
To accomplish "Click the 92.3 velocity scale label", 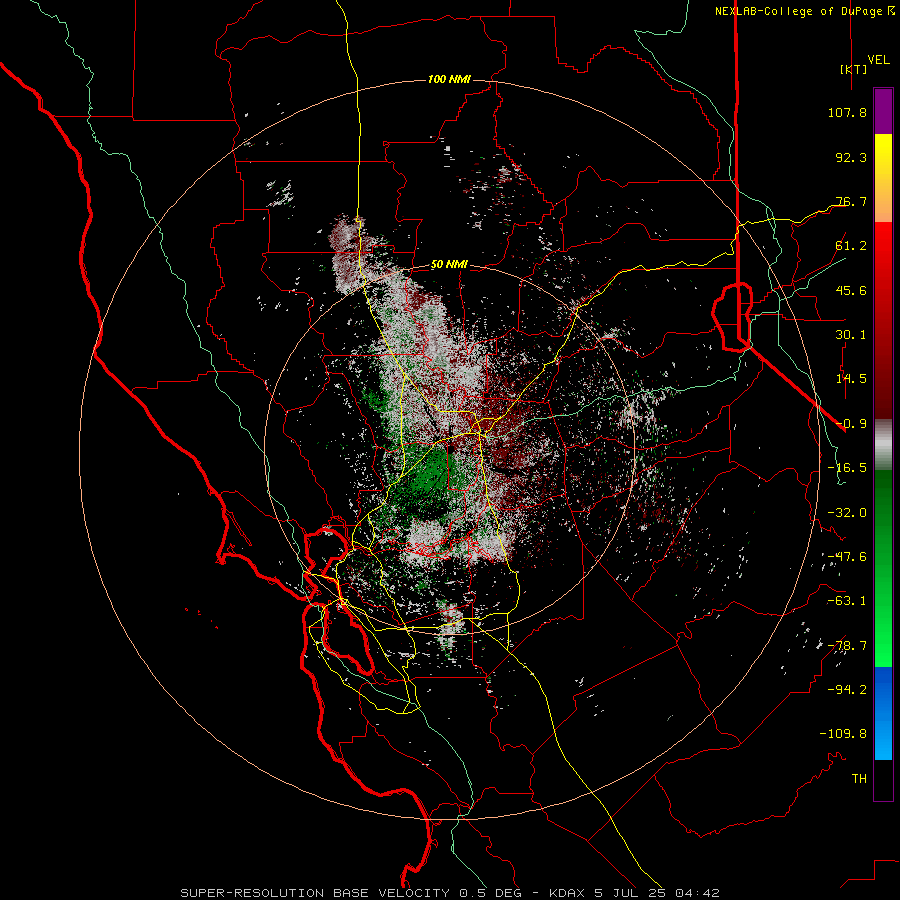I will pos(851,157).
